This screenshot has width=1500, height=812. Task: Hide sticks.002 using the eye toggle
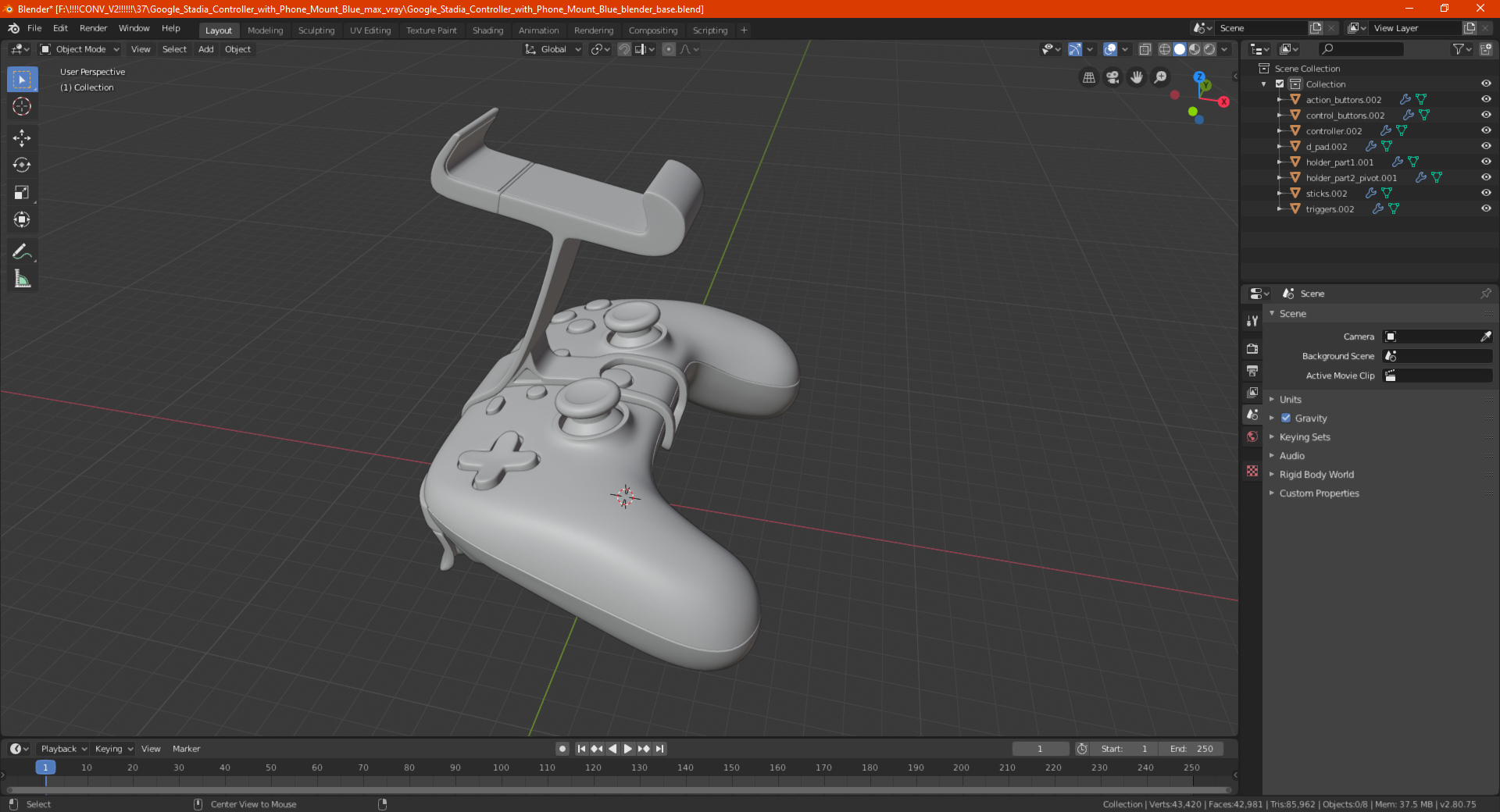[x=1486, y=193]
